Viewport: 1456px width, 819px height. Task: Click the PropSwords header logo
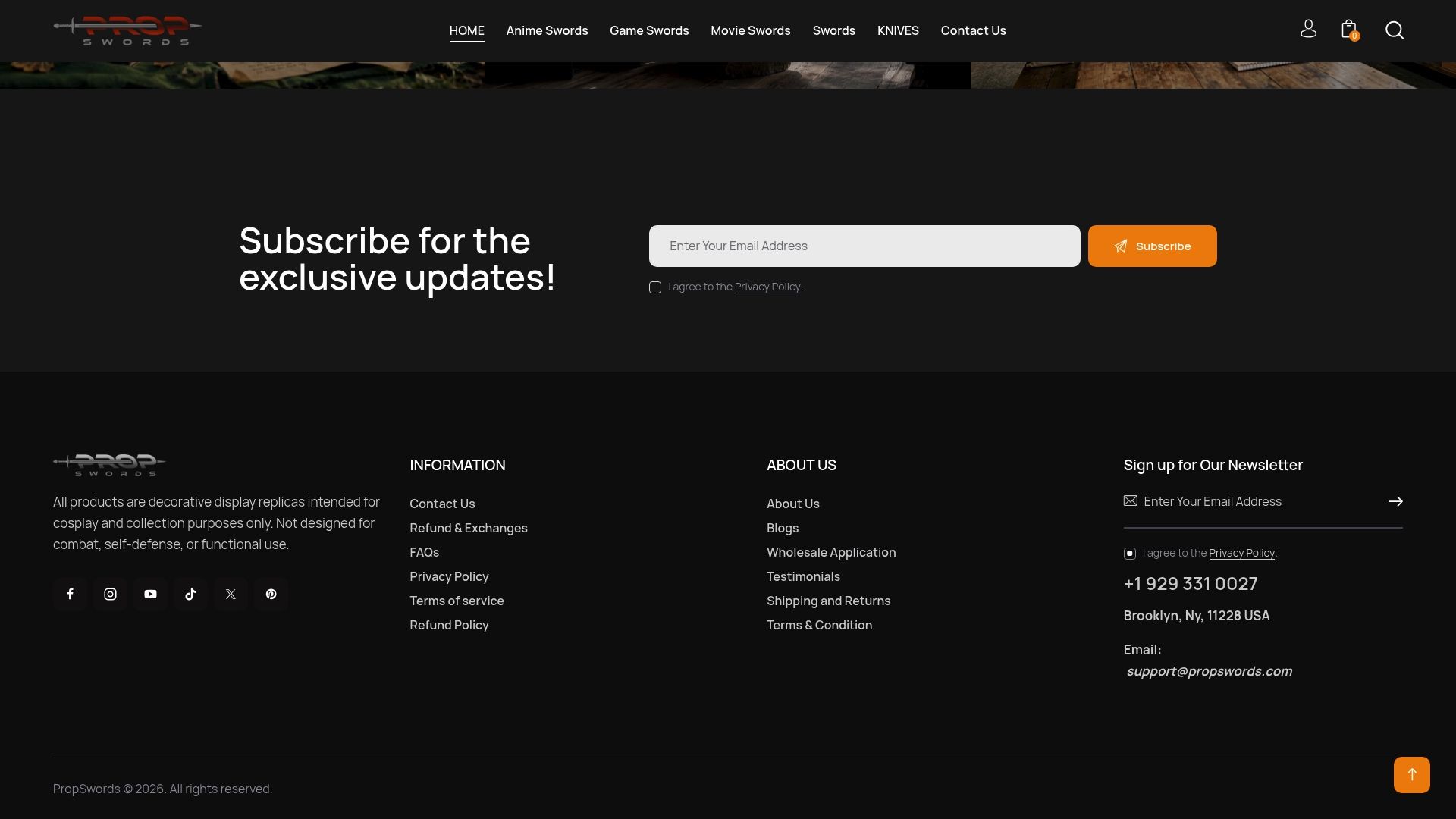click(127, 30)
